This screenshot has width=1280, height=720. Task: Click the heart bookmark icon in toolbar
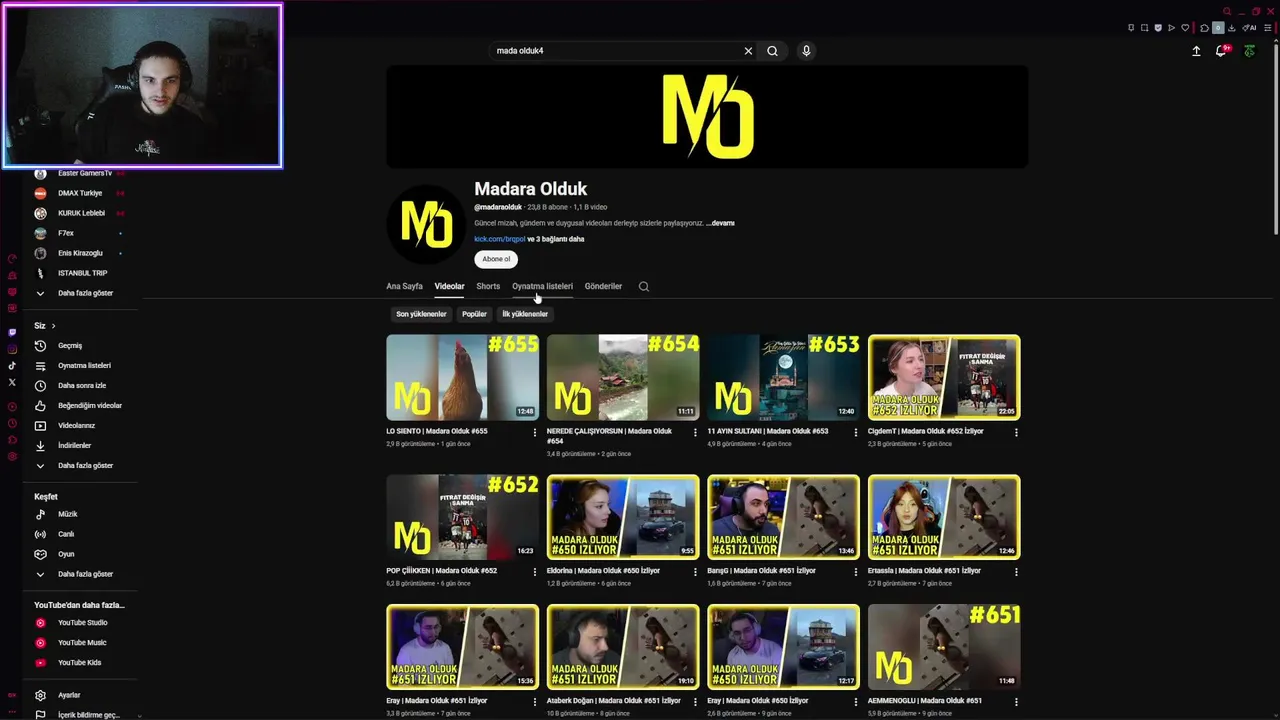point(1185,28)
